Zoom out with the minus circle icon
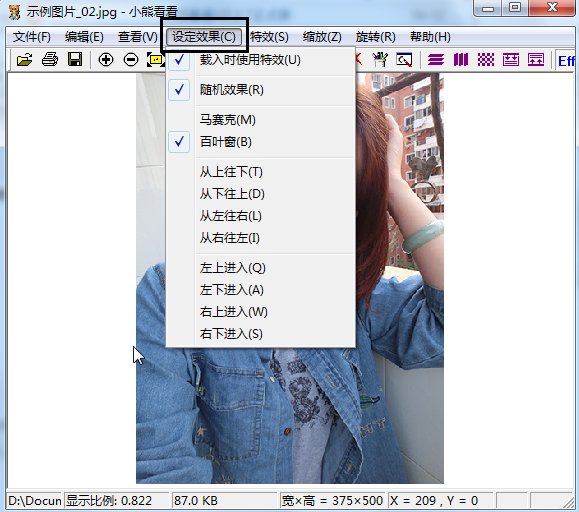The width and height of the screenshot is (579, 512). click(131, 59)
